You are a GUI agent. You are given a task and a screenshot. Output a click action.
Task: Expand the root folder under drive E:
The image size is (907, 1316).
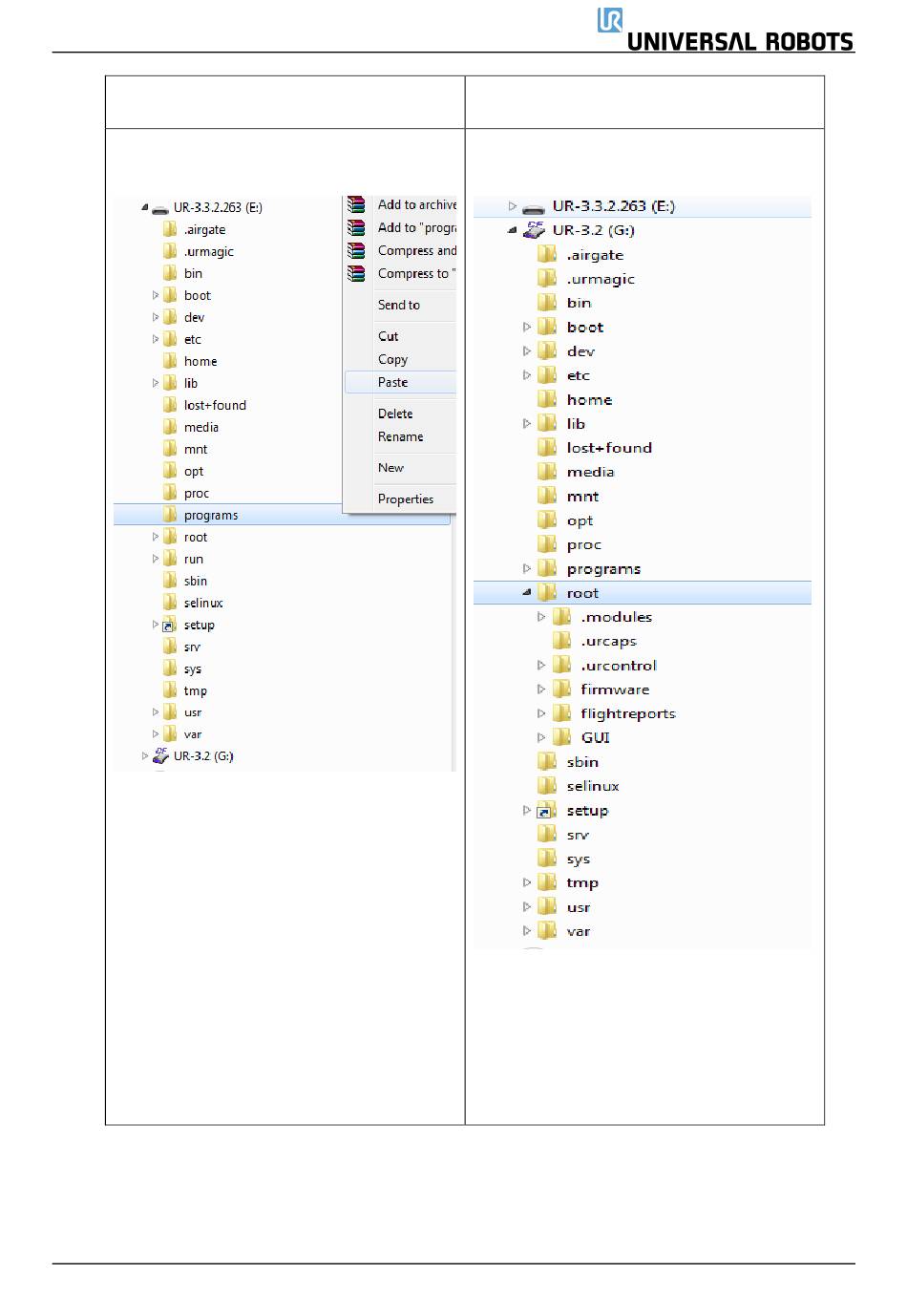[x=156, y=537]
